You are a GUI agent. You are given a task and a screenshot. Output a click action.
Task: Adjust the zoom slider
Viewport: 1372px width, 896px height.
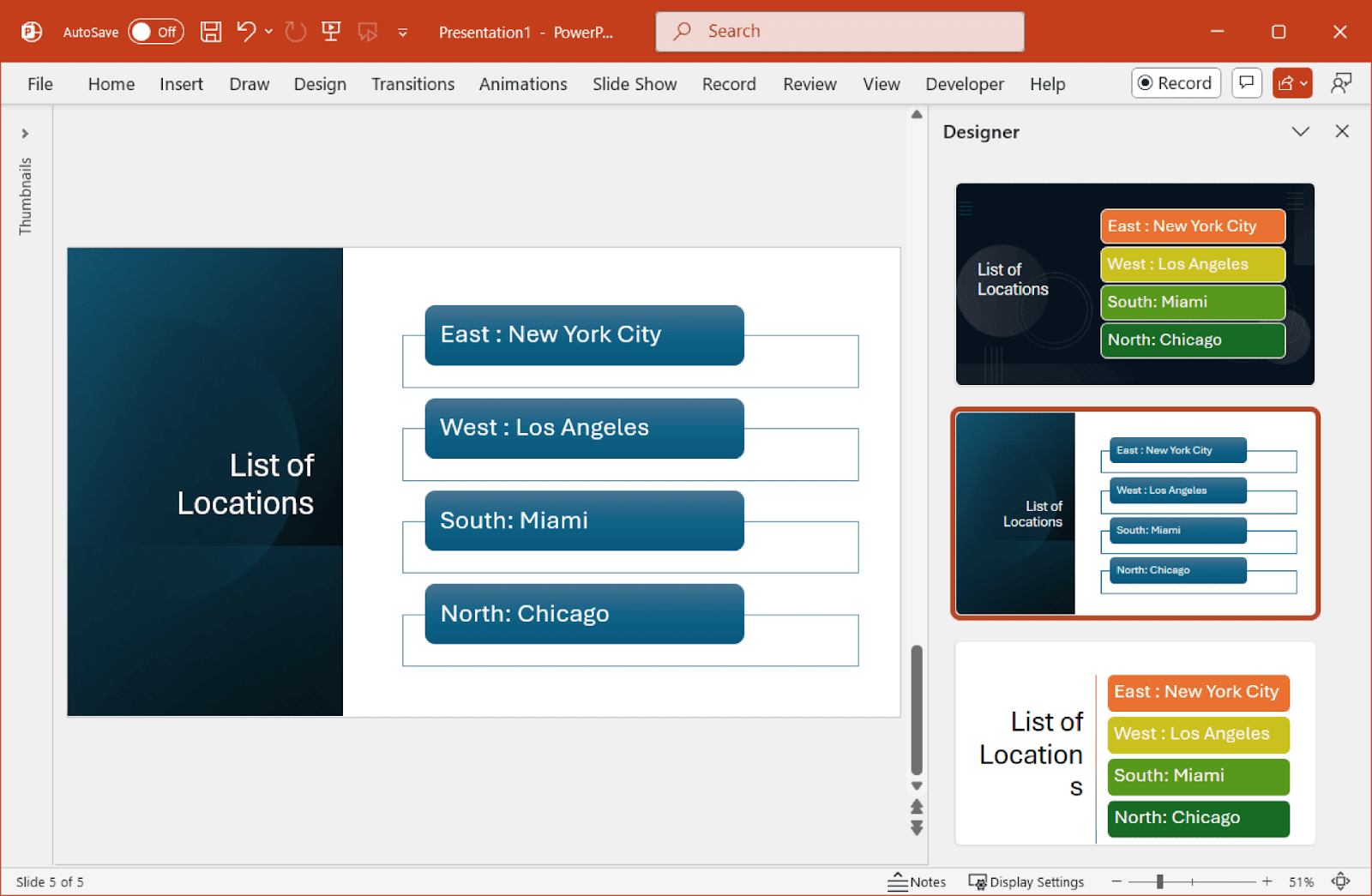(x=1159, y=881)
